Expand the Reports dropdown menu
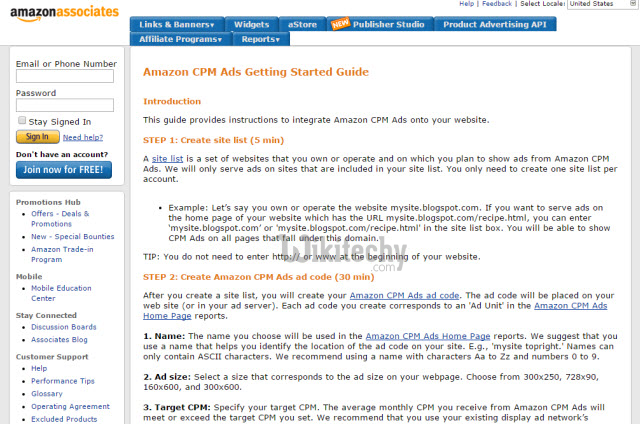The height and width of the screenshot is (424, 640). tap(259, 39)
